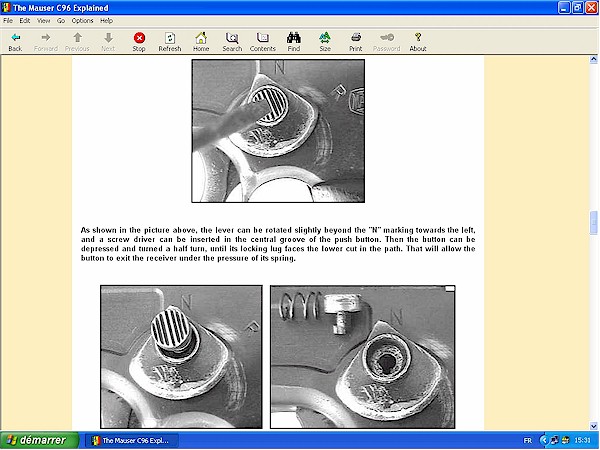Open the About question mark icon
600x450 pixels.
(418, 38)
